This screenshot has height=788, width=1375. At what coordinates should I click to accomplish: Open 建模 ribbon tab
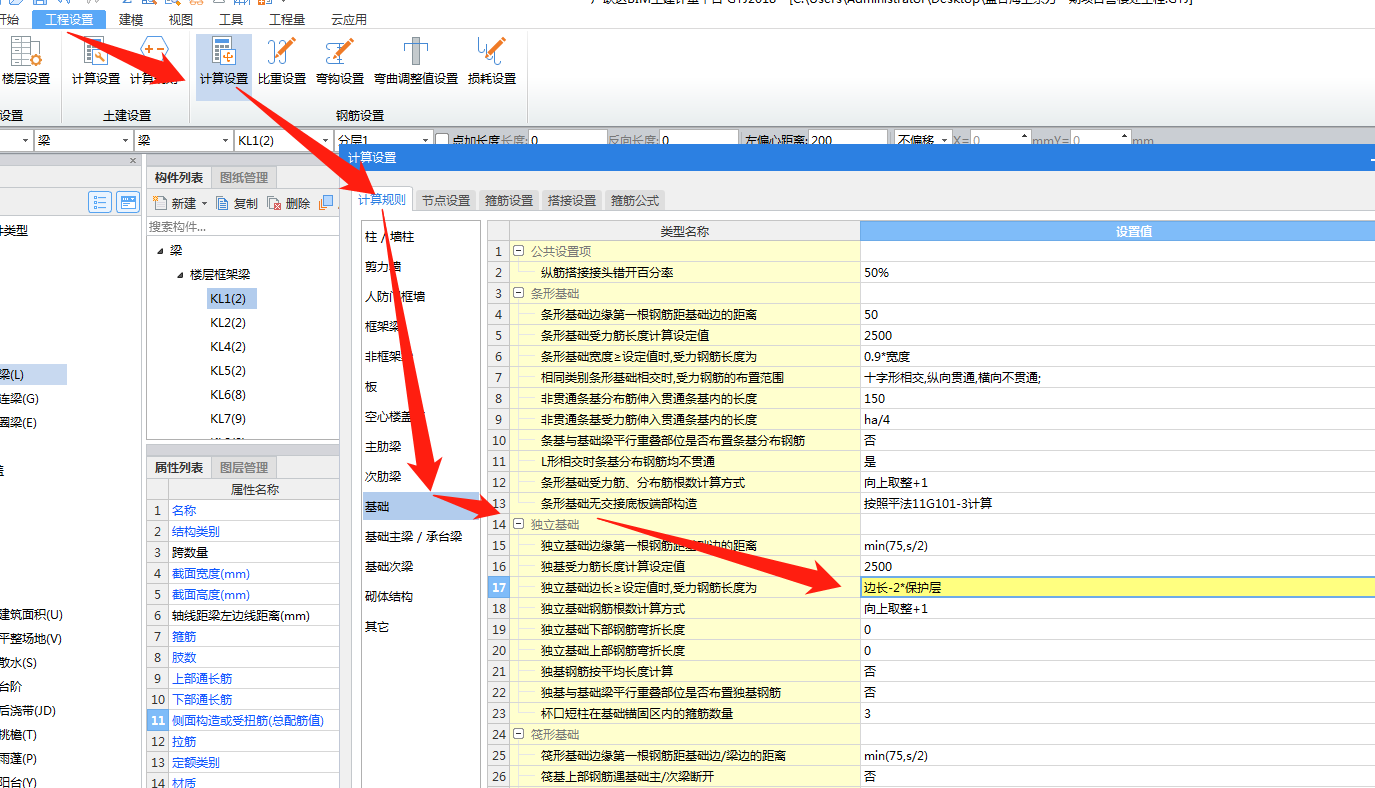click(131, 19)
